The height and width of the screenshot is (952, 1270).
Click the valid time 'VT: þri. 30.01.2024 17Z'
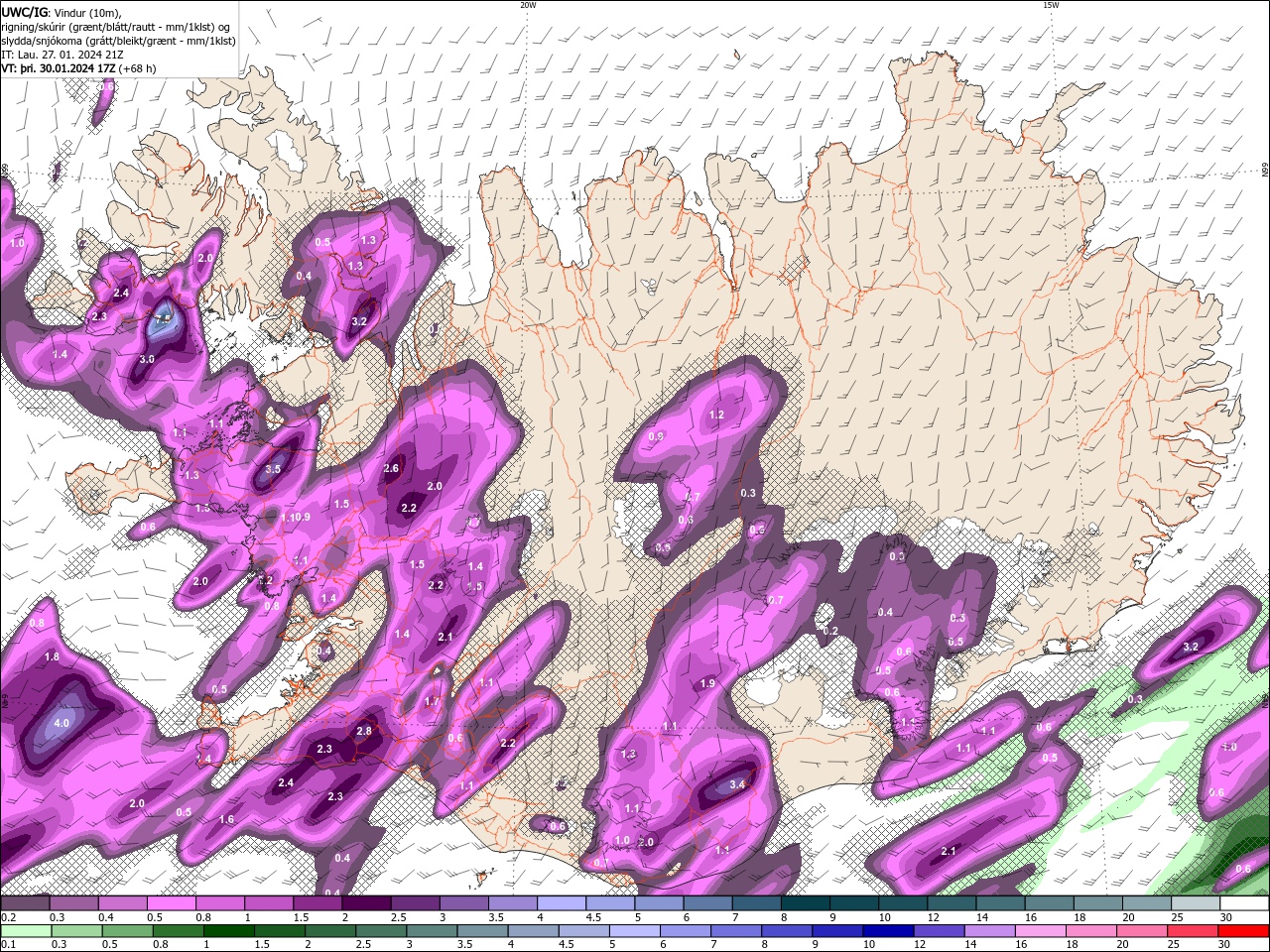click(59, 68)
